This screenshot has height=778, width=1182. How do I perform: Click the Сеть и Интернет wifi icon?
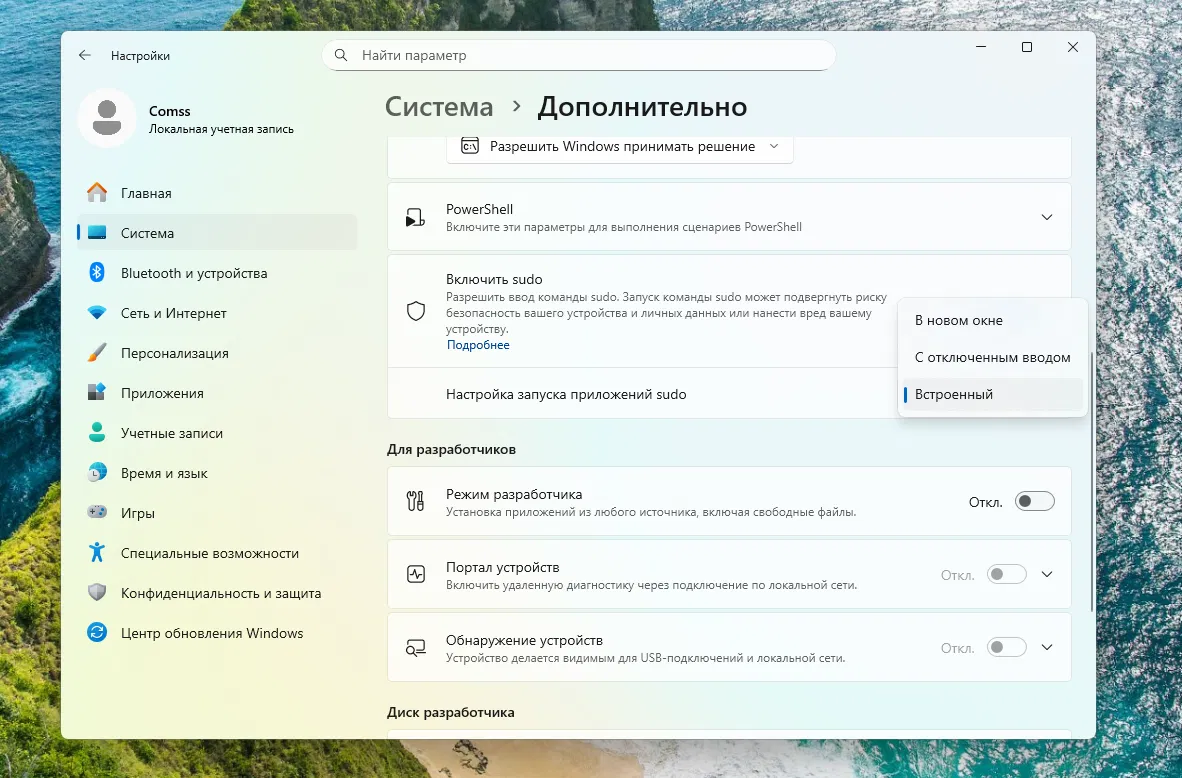click(x=96, y=313)
